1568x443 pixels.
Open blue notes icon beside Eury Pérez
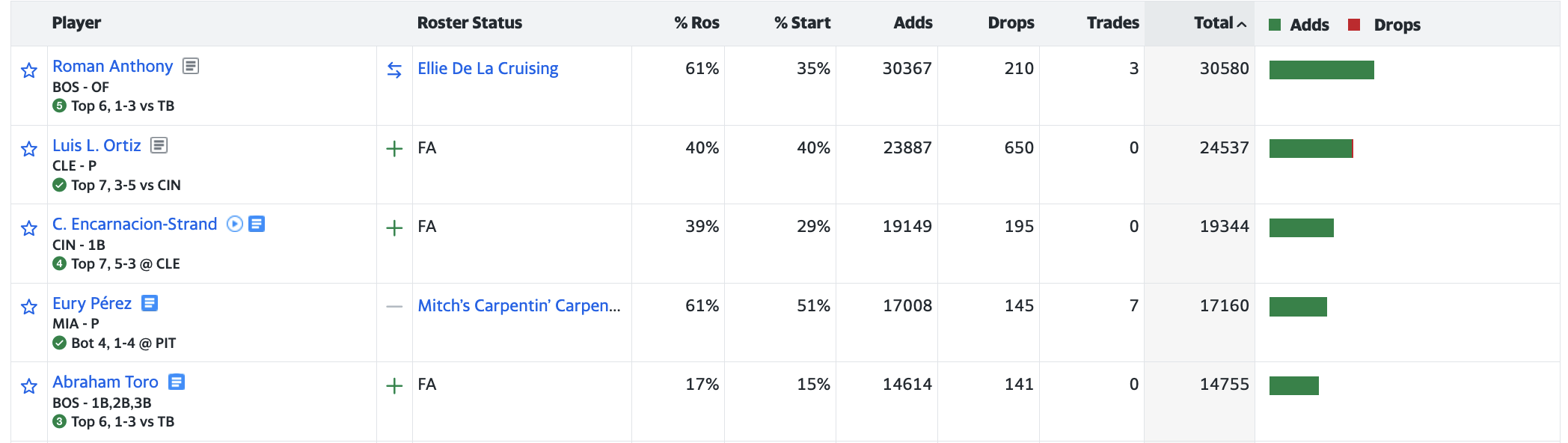pyautogui.click(x=150, y=303)
